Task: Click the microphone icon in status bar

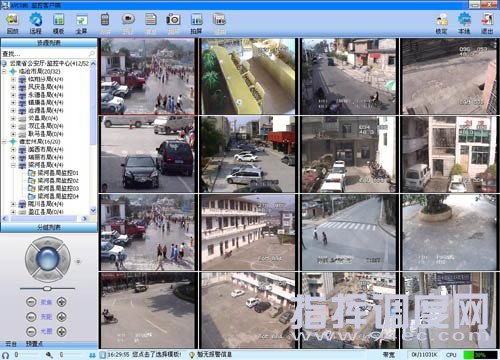Action: pyautogui.click(x=49, y=355)
